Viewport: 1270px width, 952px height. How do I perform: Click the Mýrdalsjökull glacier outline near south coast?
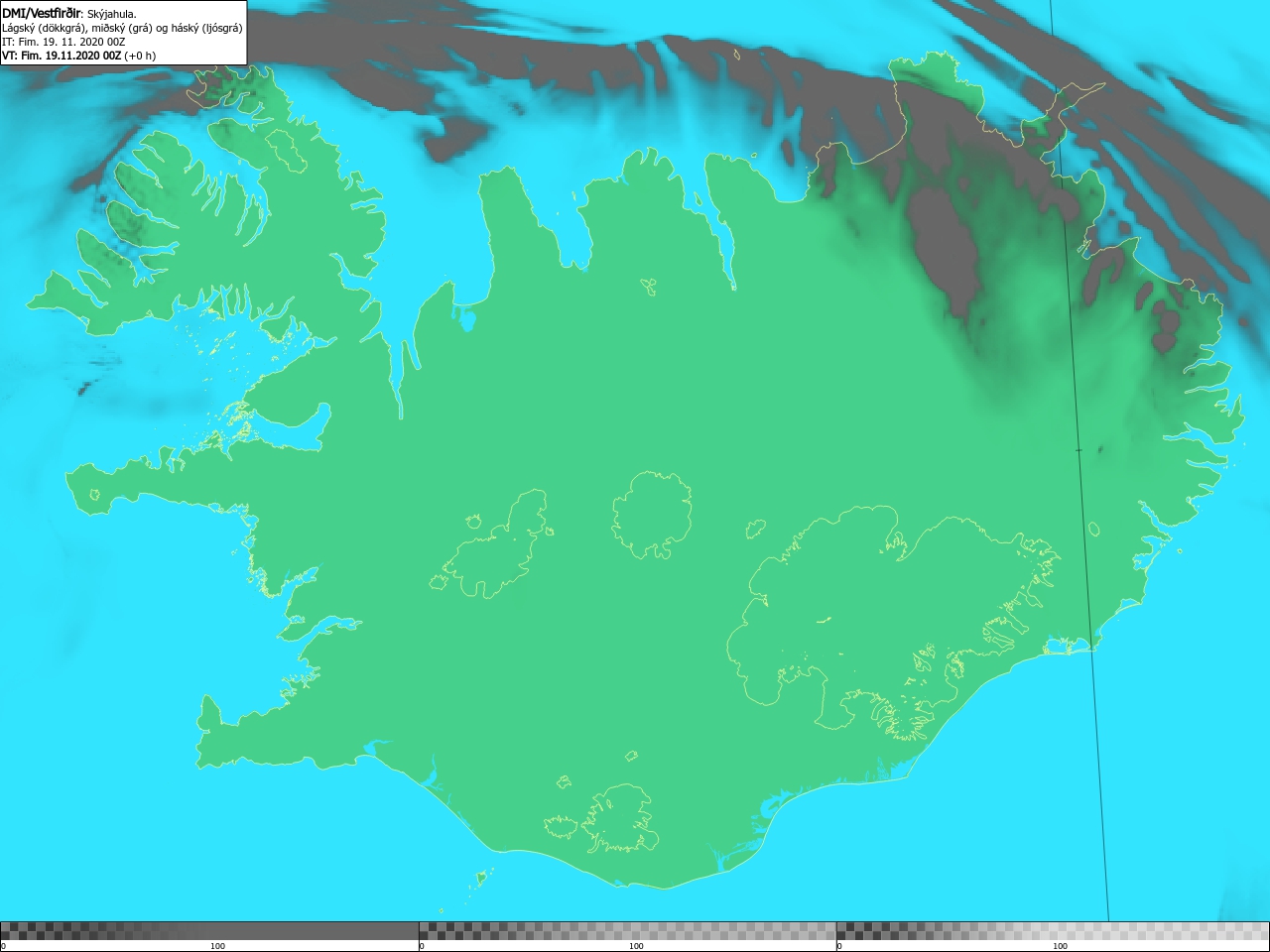620,819
